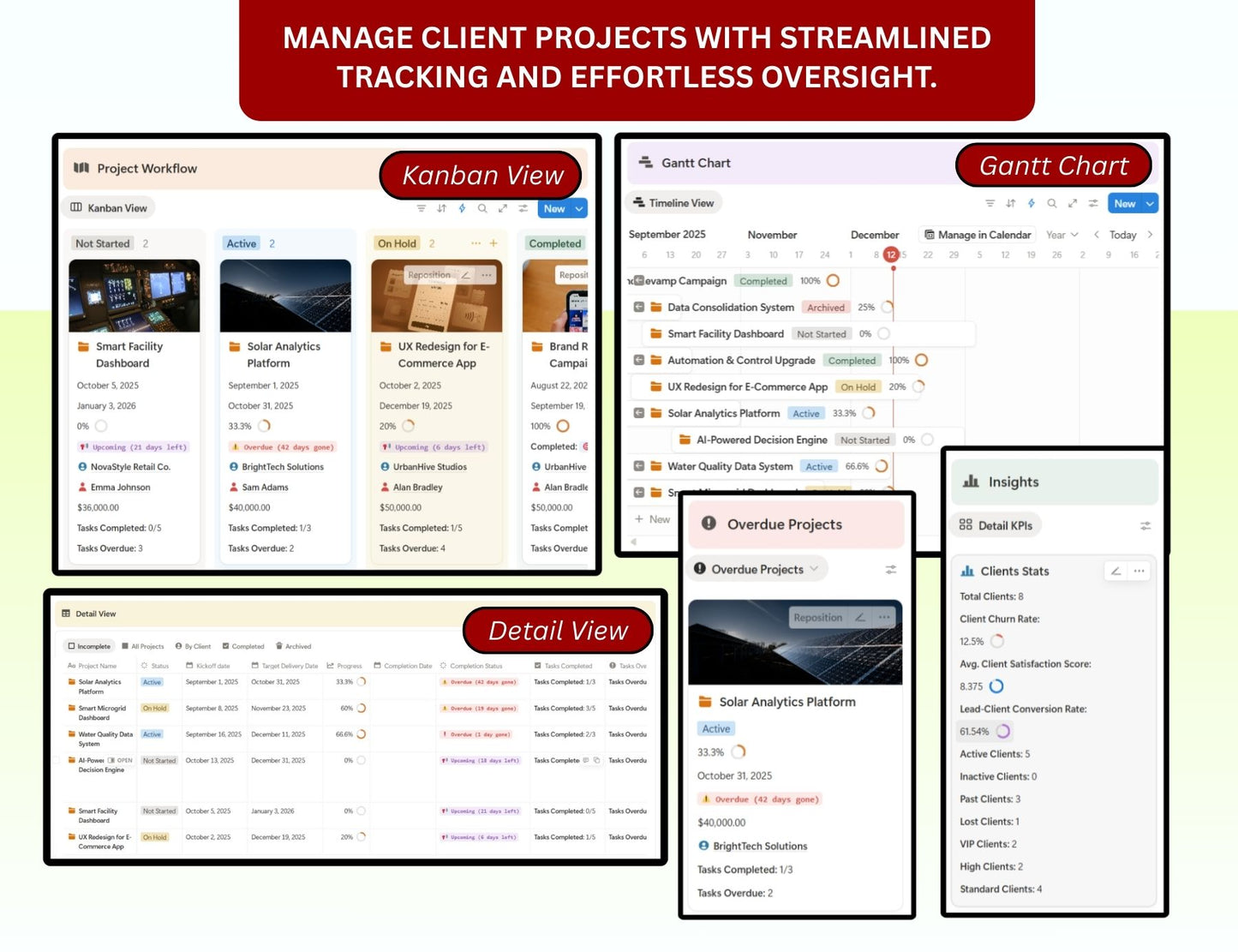This screenshot has width=1238, height=952.
Task: Click the Tasks Completed column checkbox icon
Action: (x=537, y=666)
